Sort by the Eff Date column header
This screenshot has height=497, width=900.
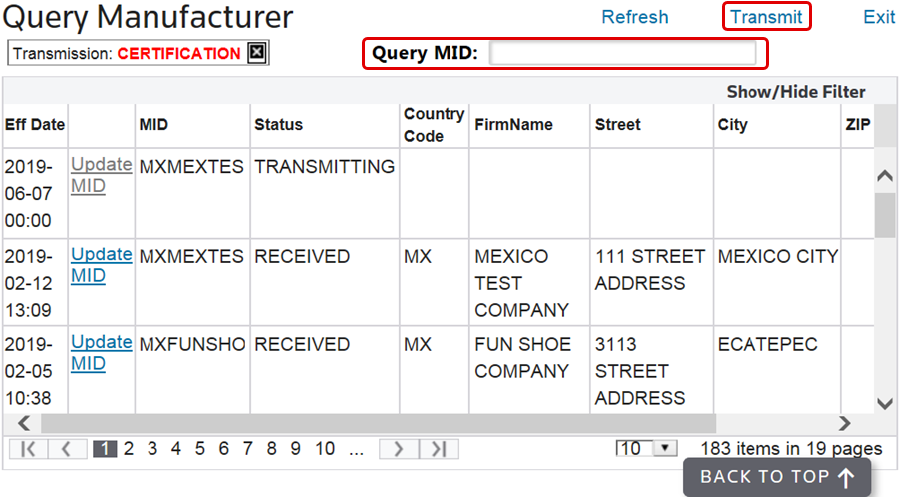tap(35, 125)
